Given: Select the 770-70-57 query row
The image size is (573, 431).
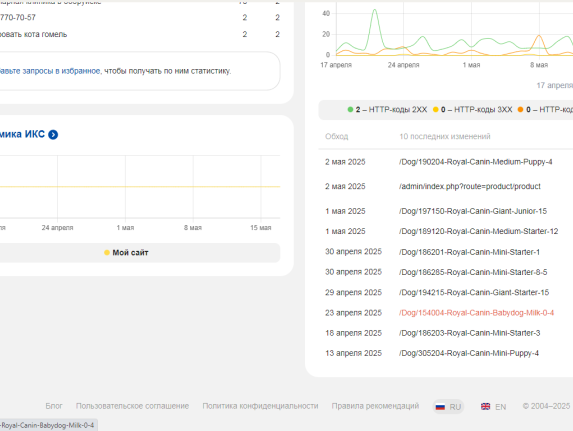Looking at the screenshot, I should coord(140,18).
